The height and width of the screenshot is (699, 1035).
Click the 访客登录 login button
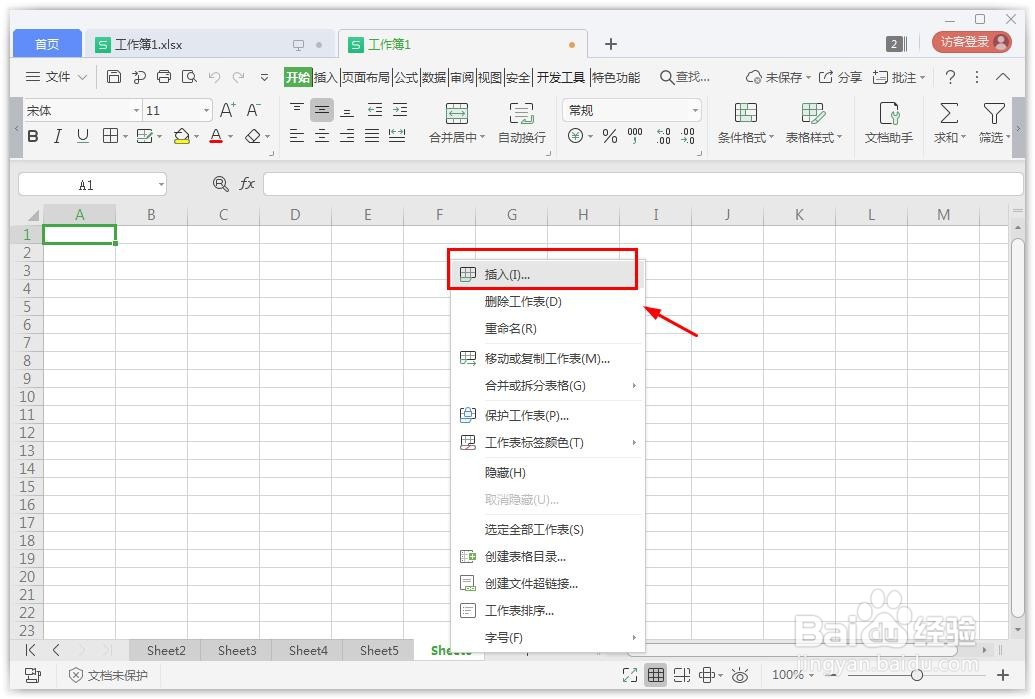click(x=966, y=43)
